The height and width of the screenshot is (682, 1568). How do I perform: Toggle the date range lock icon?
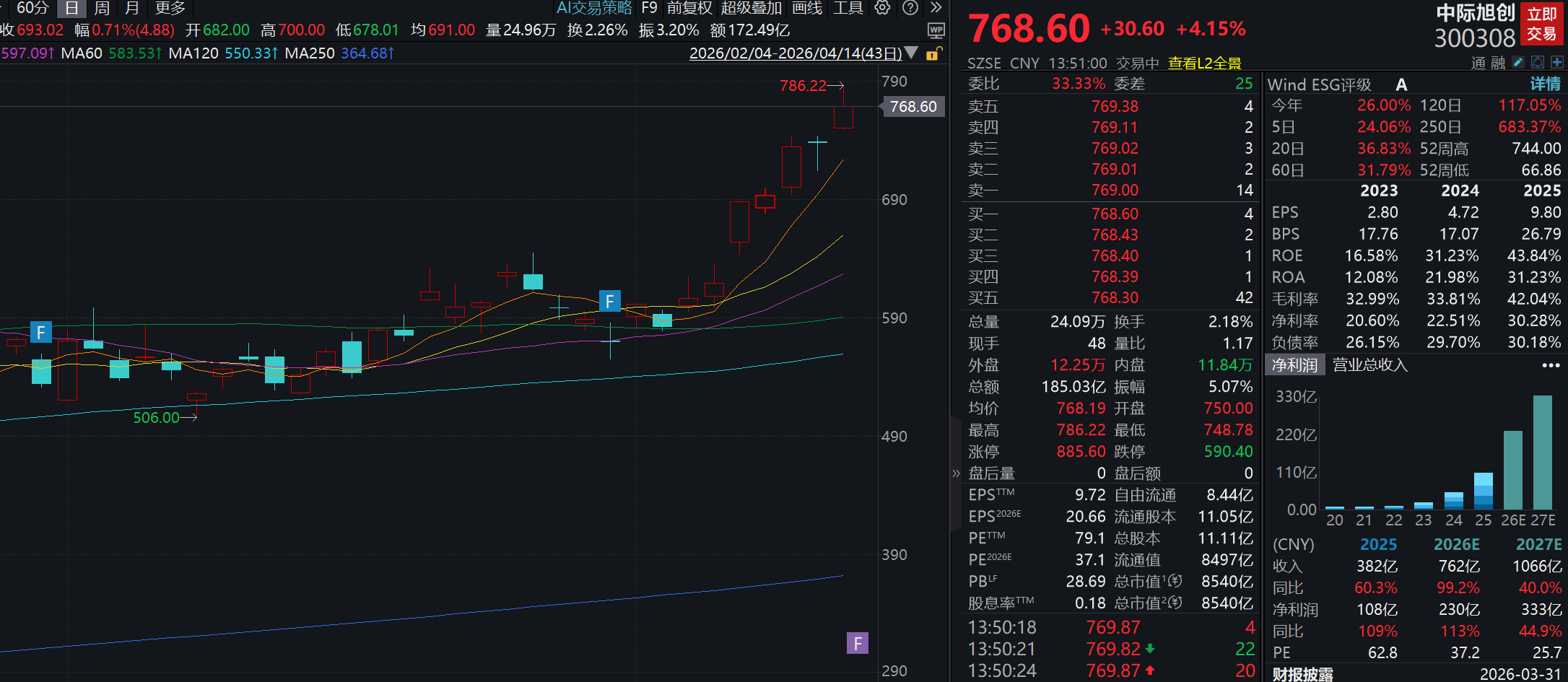pos(933,53)
